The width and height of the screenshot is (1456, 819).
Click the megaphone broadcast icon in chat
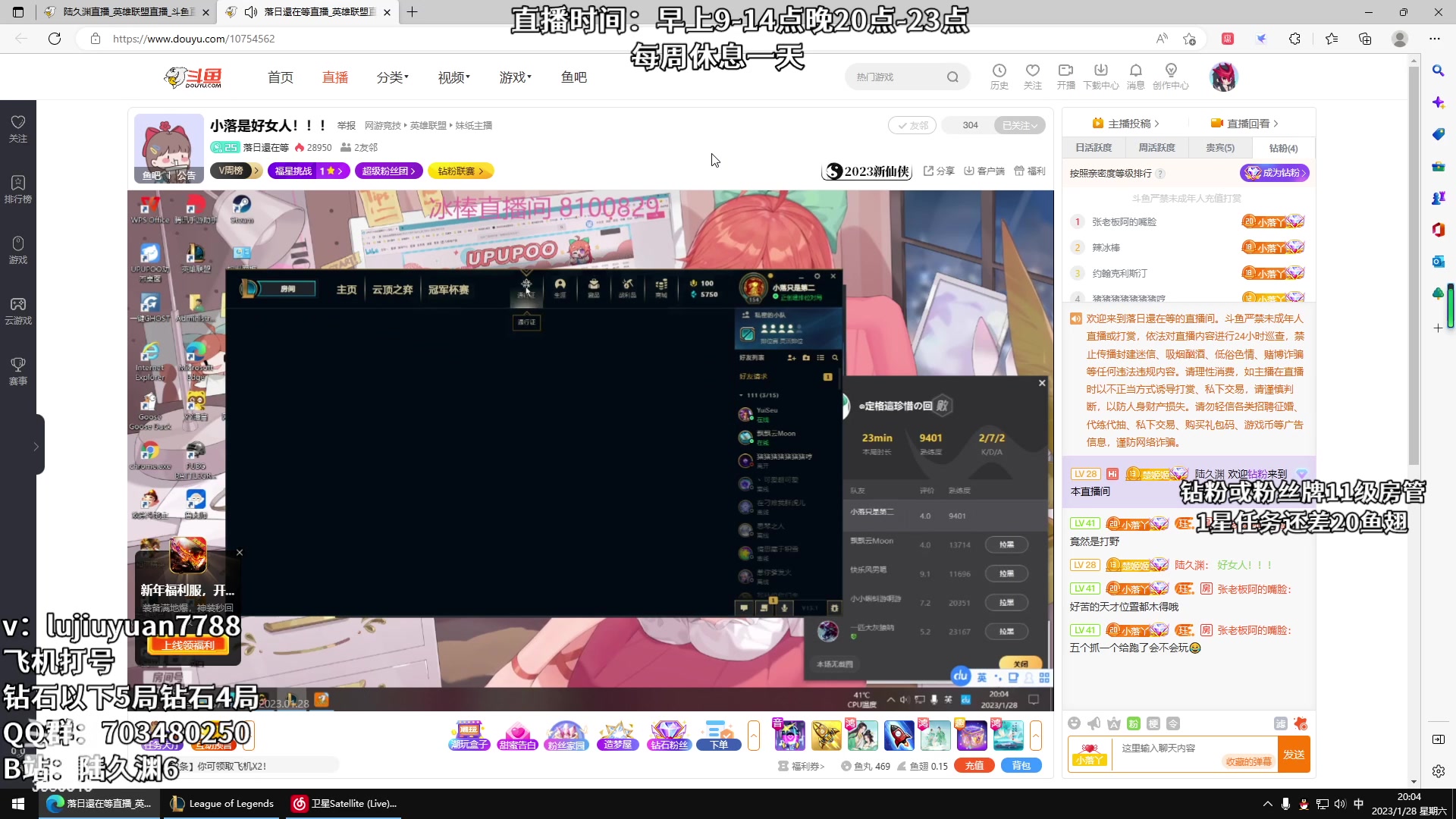(1094, 723)
